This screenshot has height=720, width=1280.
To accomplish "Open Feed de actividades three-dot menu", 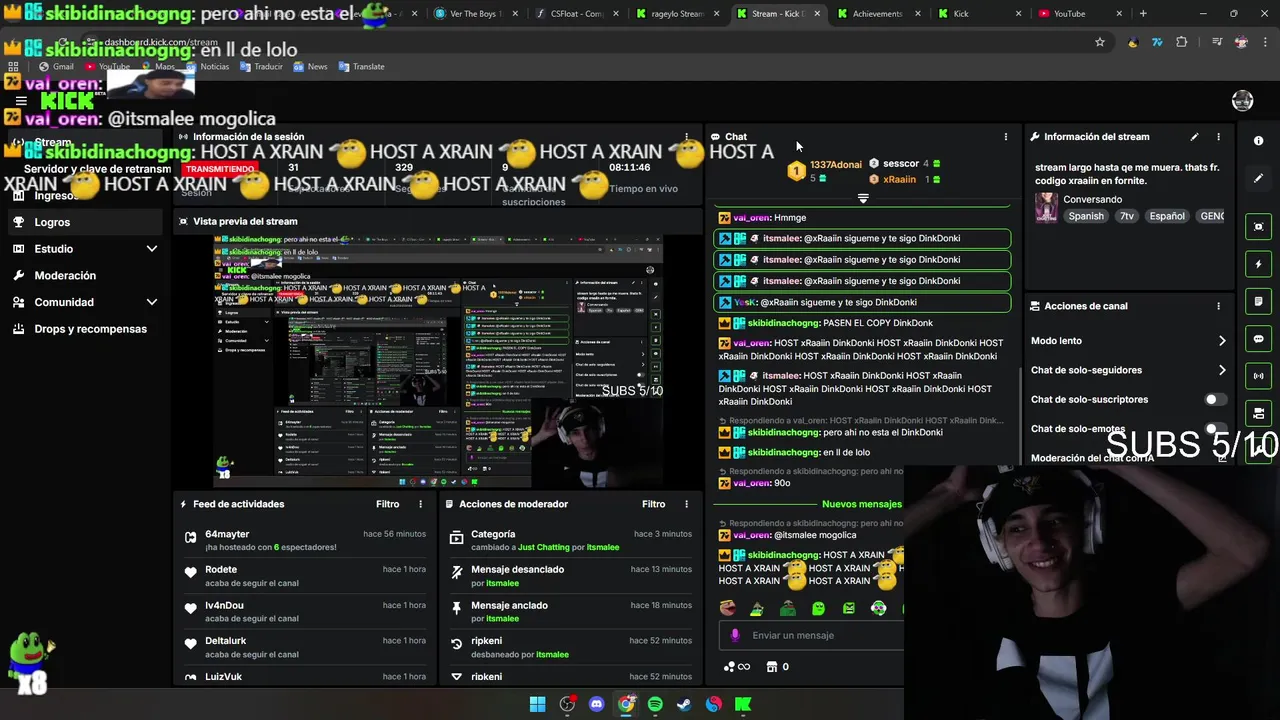I will pyautogui.click(x=420, y=504).
